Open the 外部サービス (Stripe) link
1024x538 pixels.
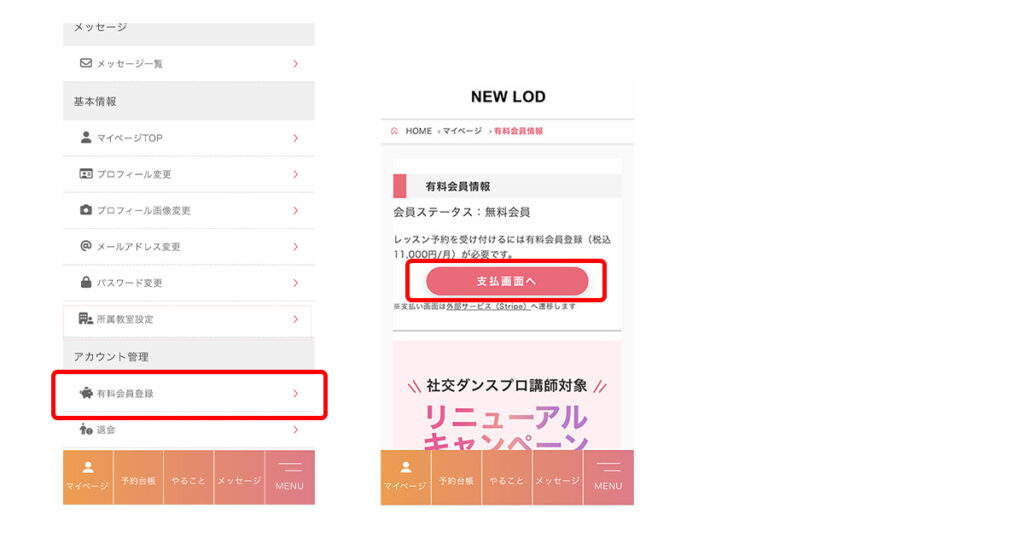[487, 306]
